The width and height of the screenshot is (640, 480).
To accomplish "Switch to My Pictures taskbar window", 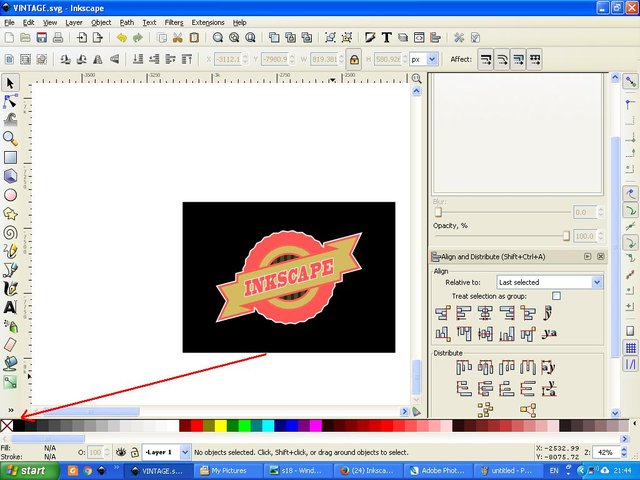I will (x=229, y=471).
